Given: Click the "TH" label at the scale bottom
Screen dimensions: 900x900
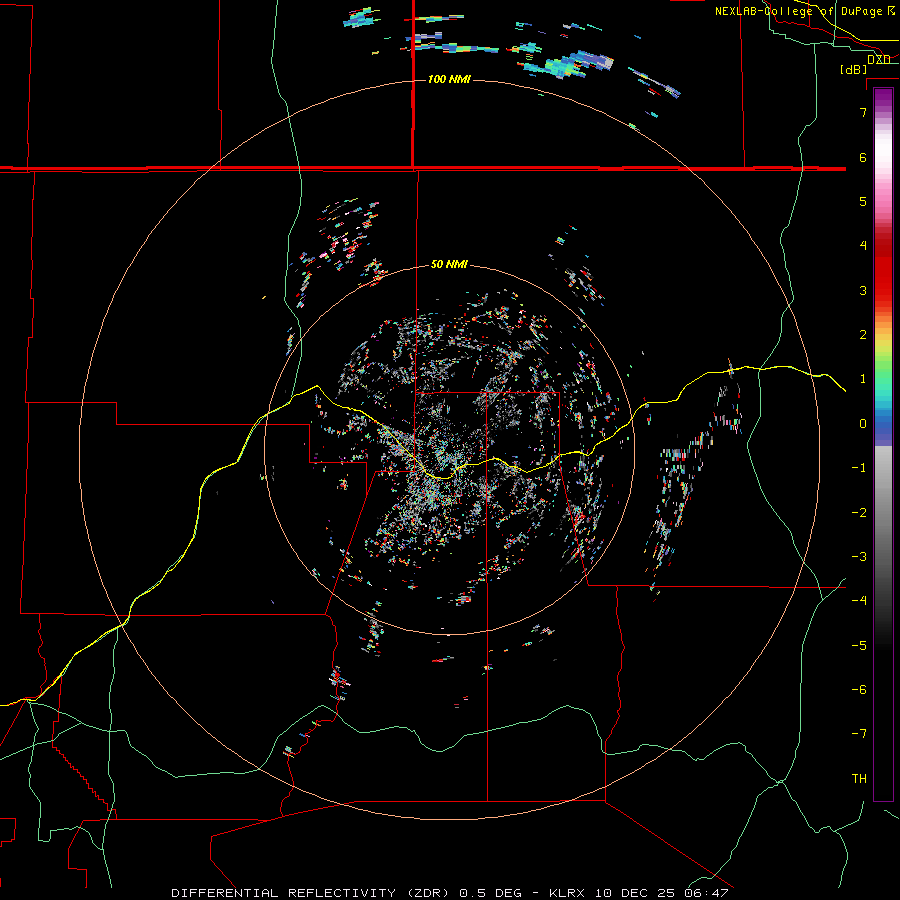Looking at the screenshot, I should [x=859, y=779].
